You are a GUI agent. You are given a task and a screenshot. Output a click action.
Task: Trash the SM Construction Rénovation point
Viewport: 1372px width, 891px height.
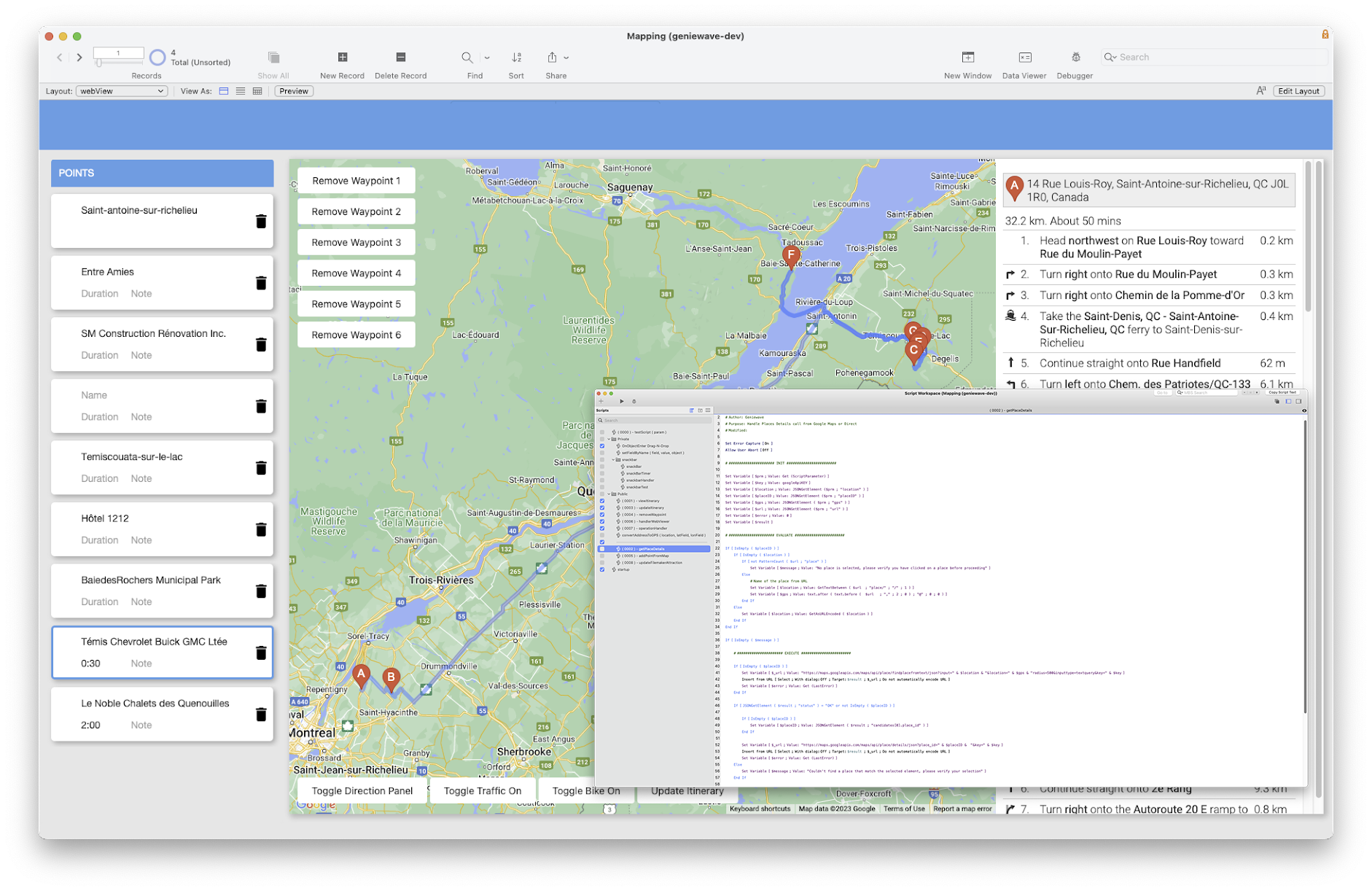point(261,344)
